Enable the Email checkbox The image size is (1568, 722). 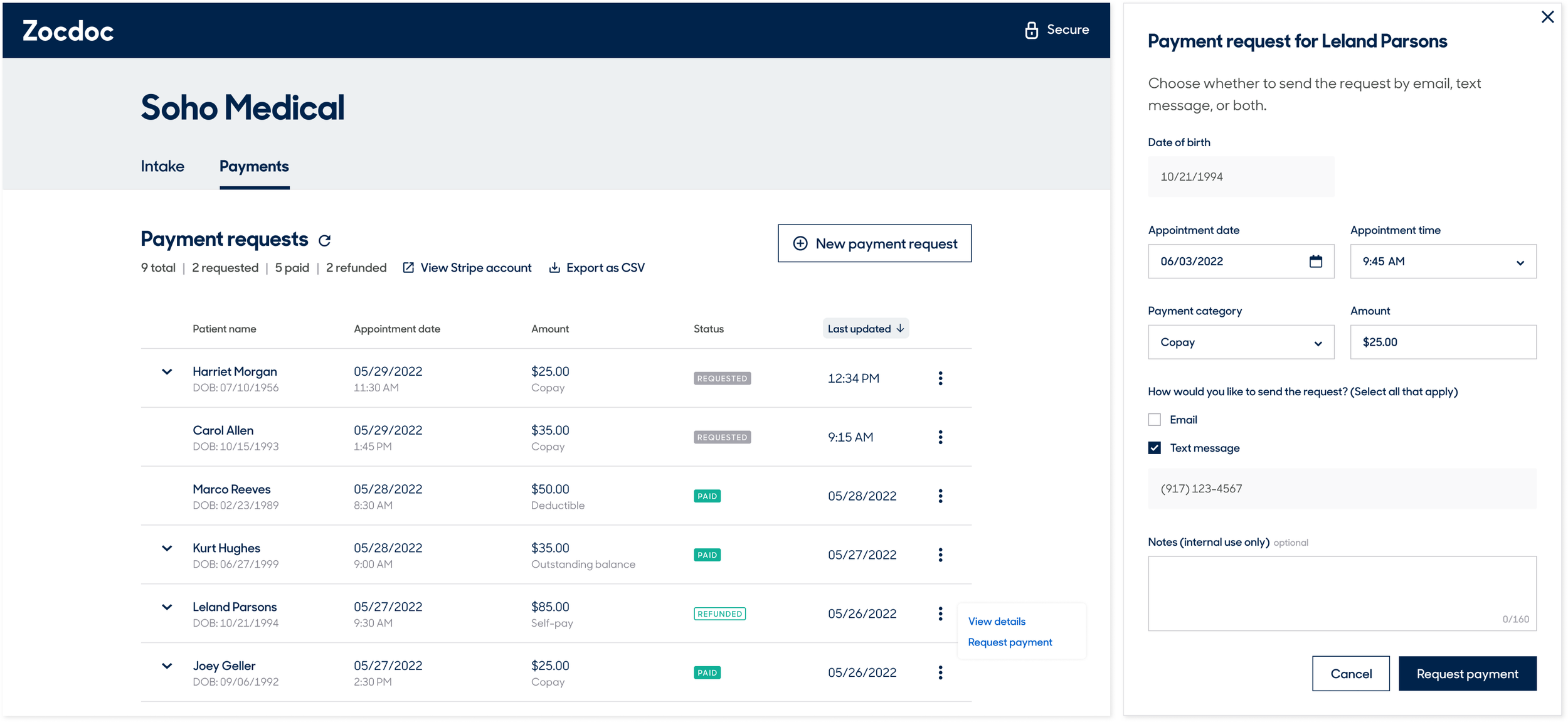[x=1154, y=420]
